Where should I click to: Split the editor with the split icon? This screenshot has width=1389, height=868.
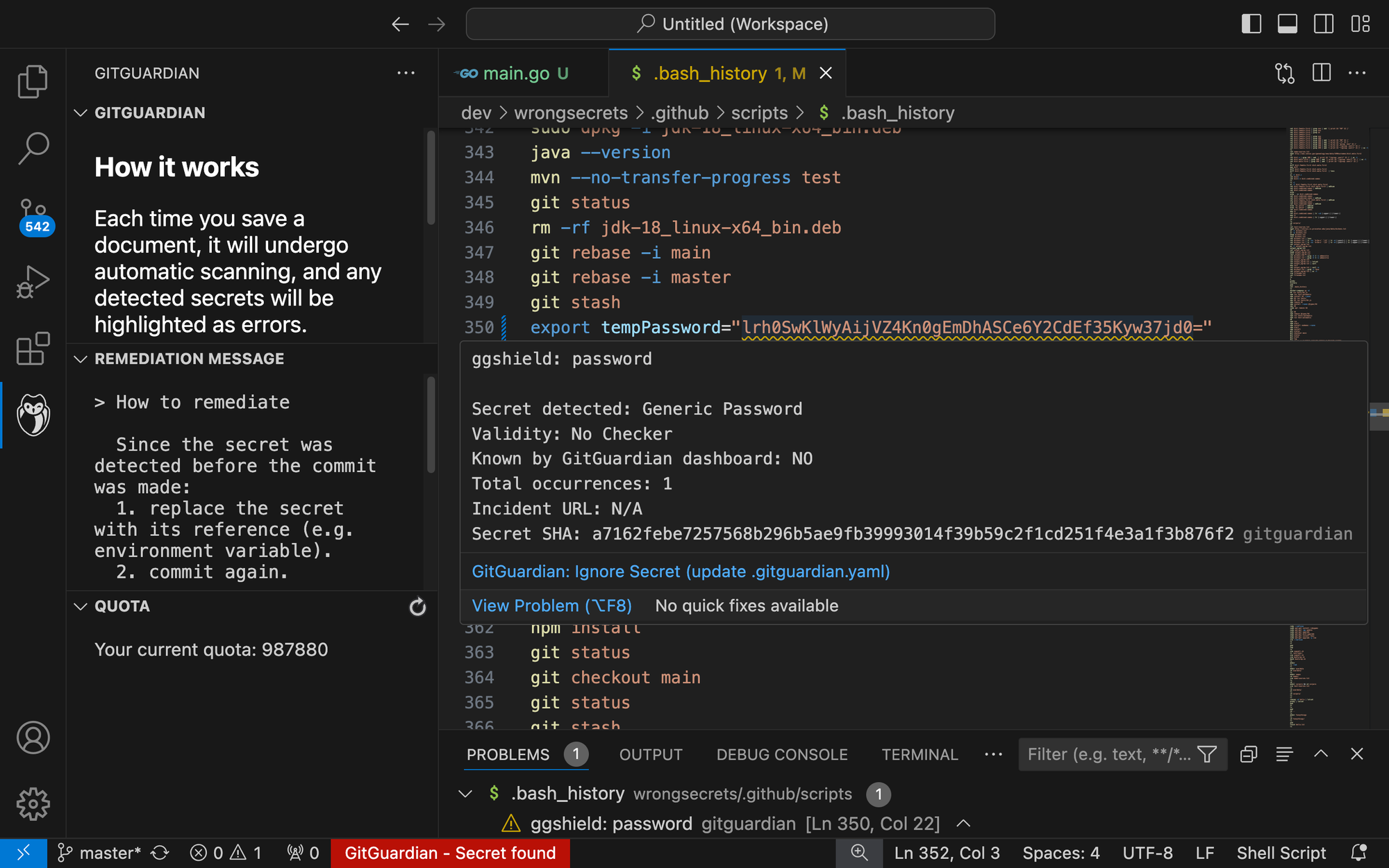pos(1320,73)
